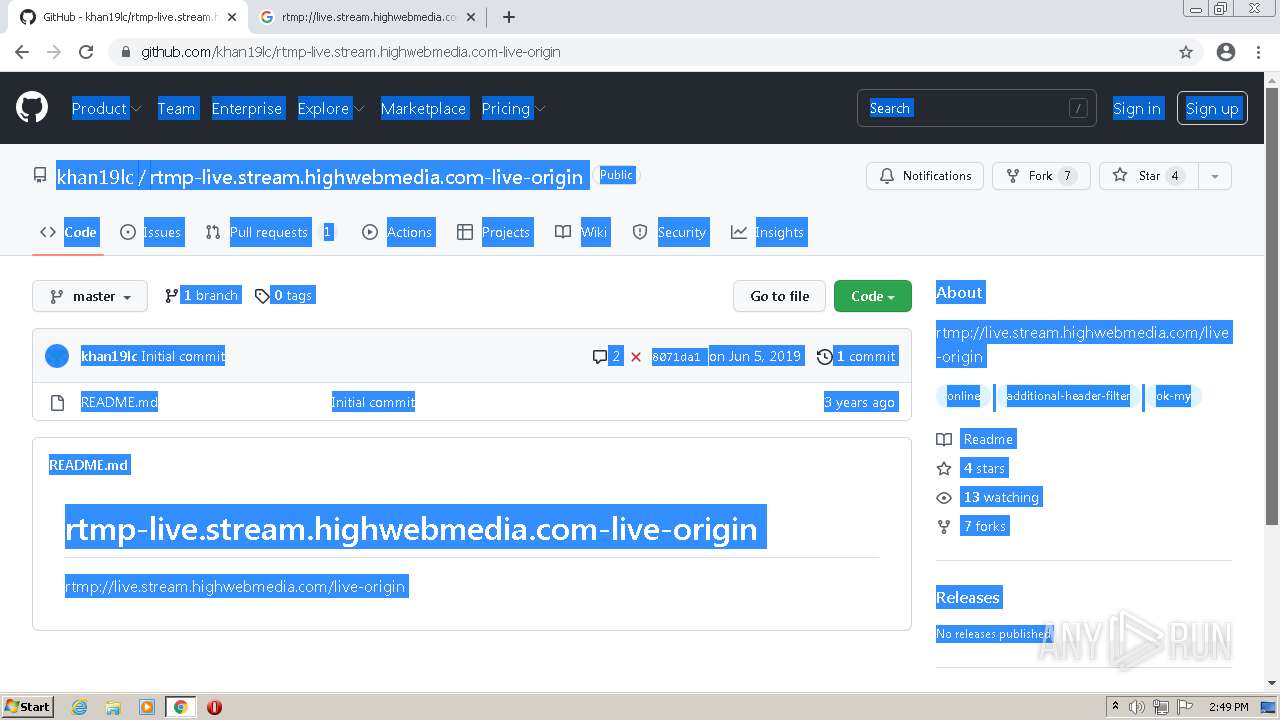
Task: Bookmark this page with the star icon
Action: click(1186, 52)
